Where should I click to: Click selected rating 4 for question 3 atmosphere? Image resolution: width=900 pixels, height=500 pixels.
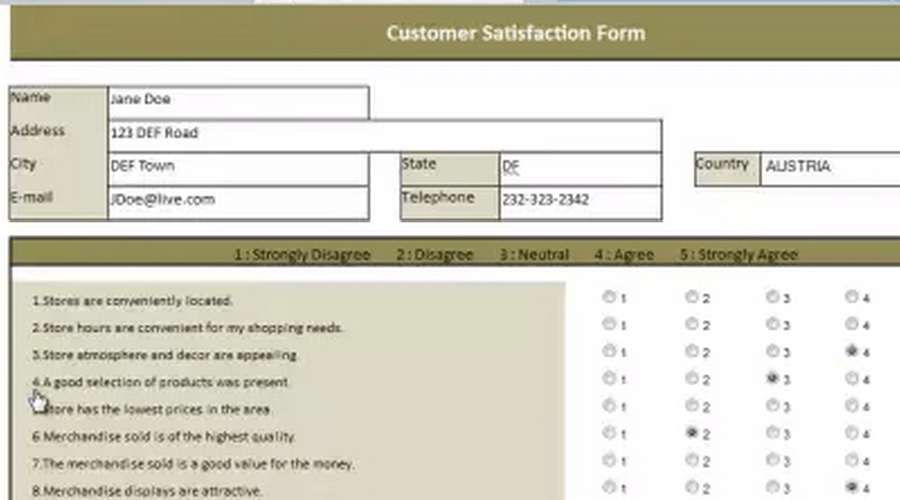851,351
